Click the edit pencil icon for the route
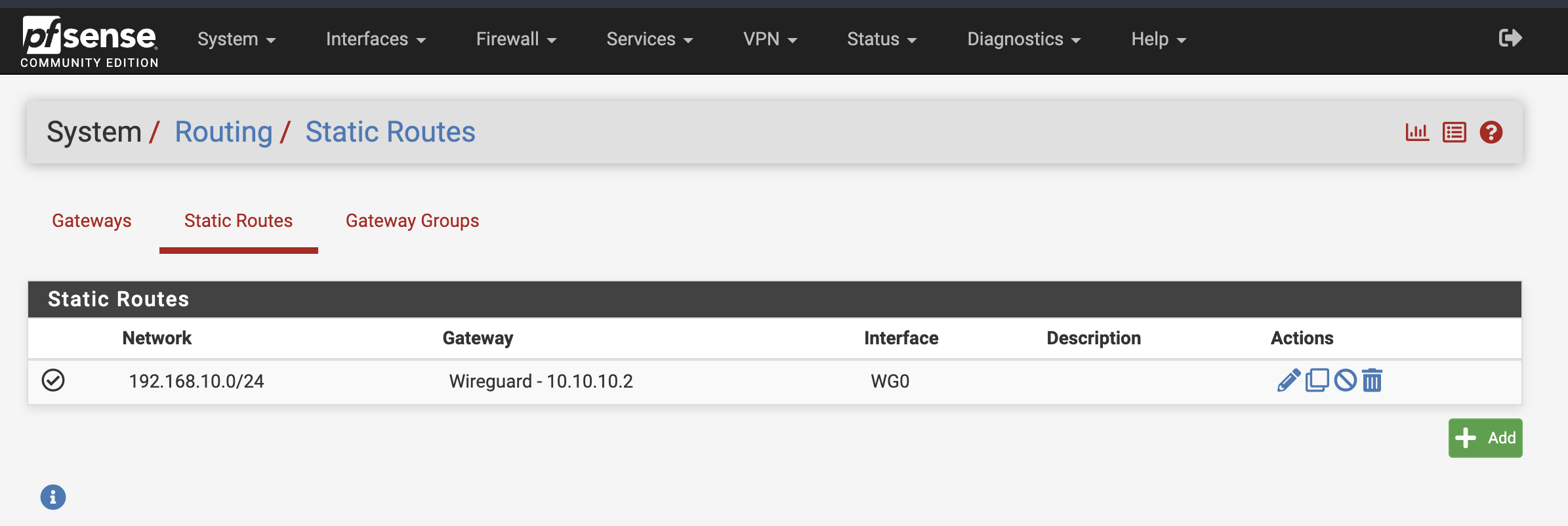The image size is (1568, 526). [1289, 380]
